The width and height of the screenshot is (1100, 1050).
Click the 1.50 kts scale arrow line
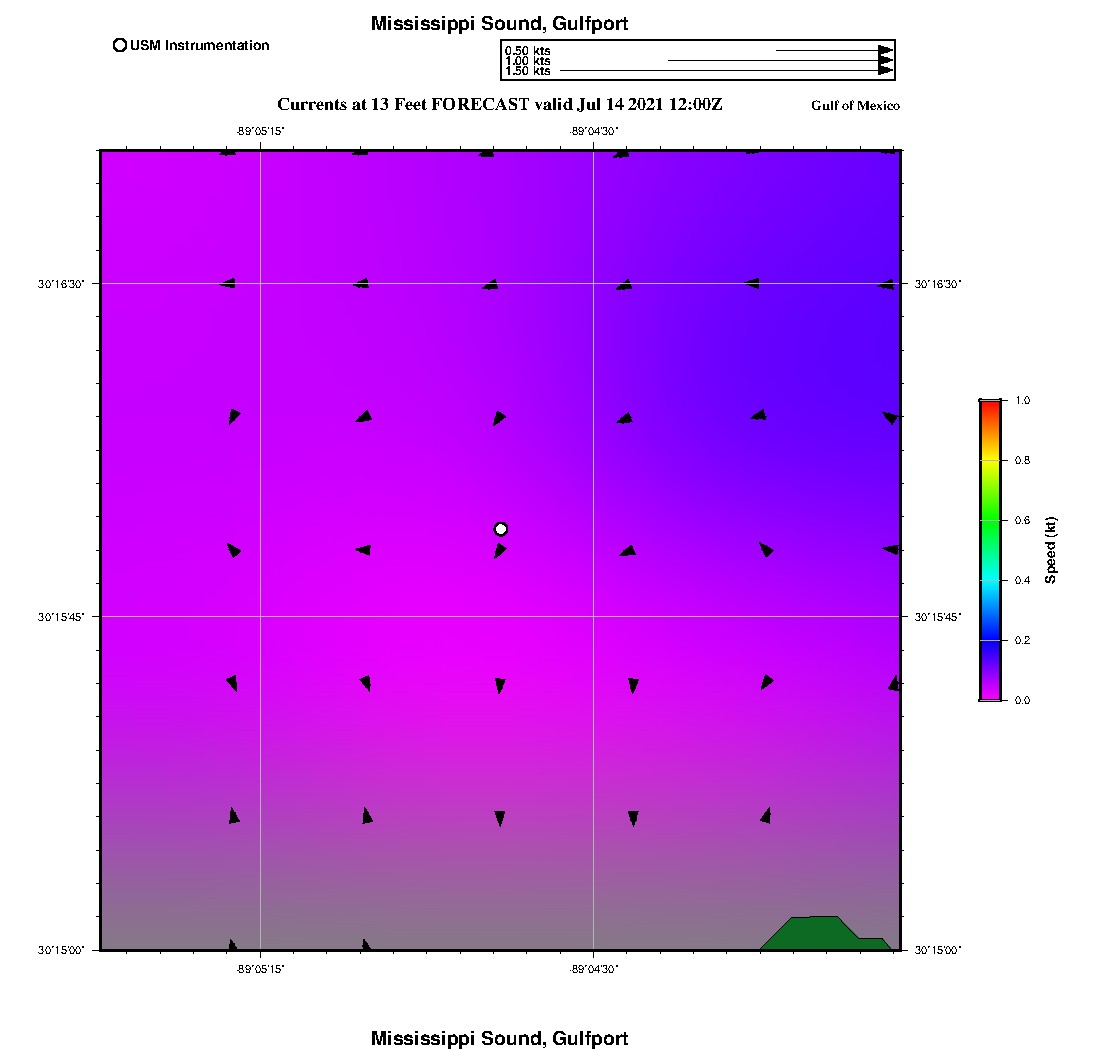point(720,71)
